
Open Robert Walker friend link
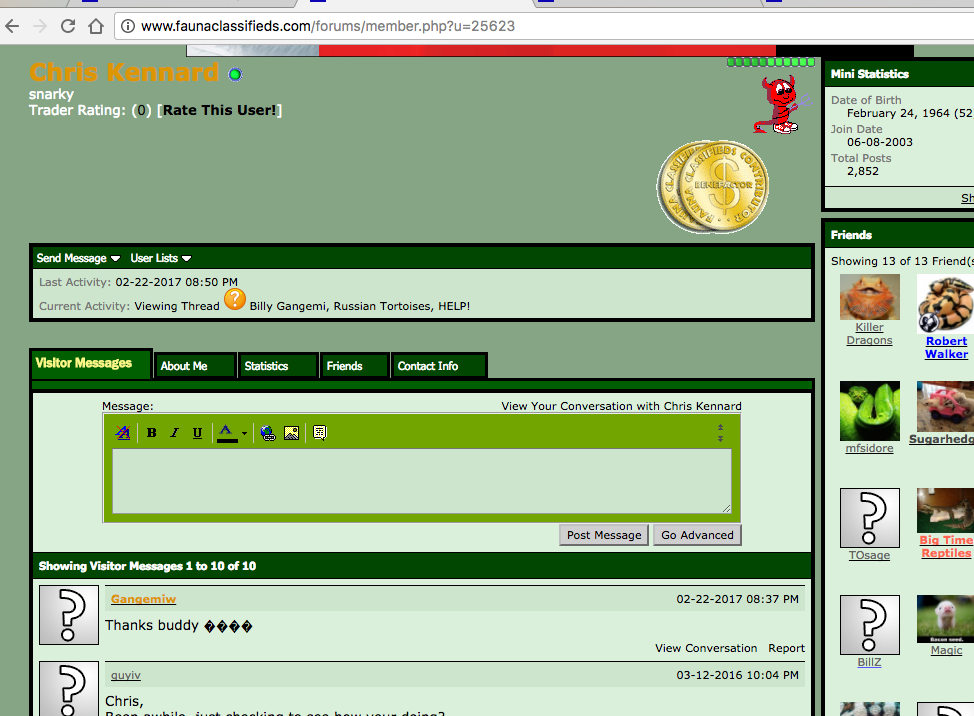946,348
